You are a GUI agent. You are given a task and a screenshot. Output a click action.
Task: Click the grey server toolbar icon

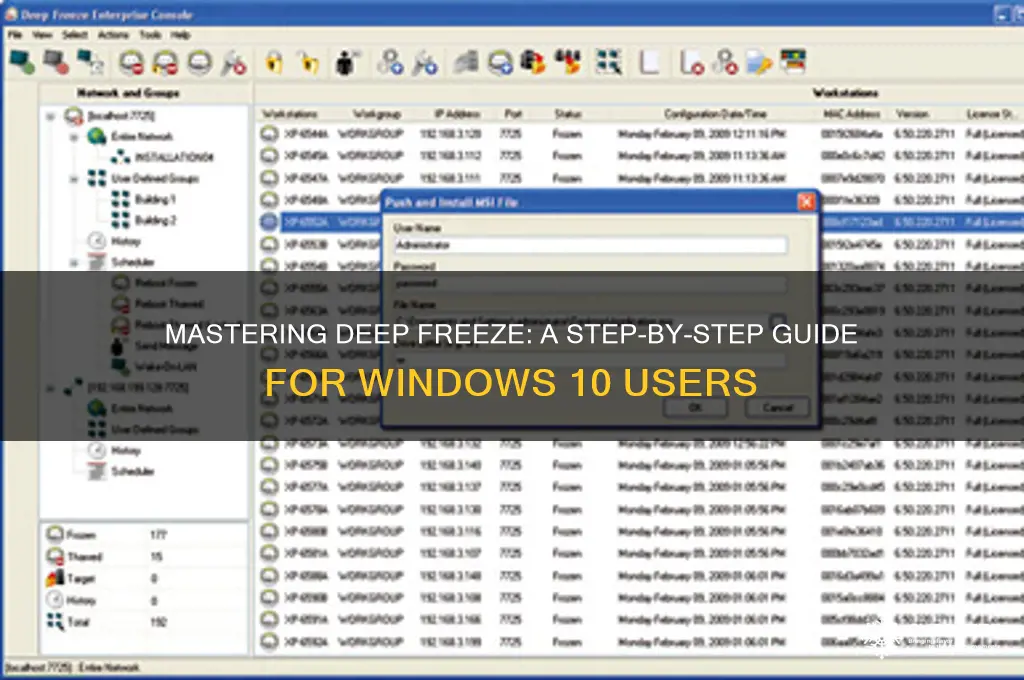click(x=466, y=63)
